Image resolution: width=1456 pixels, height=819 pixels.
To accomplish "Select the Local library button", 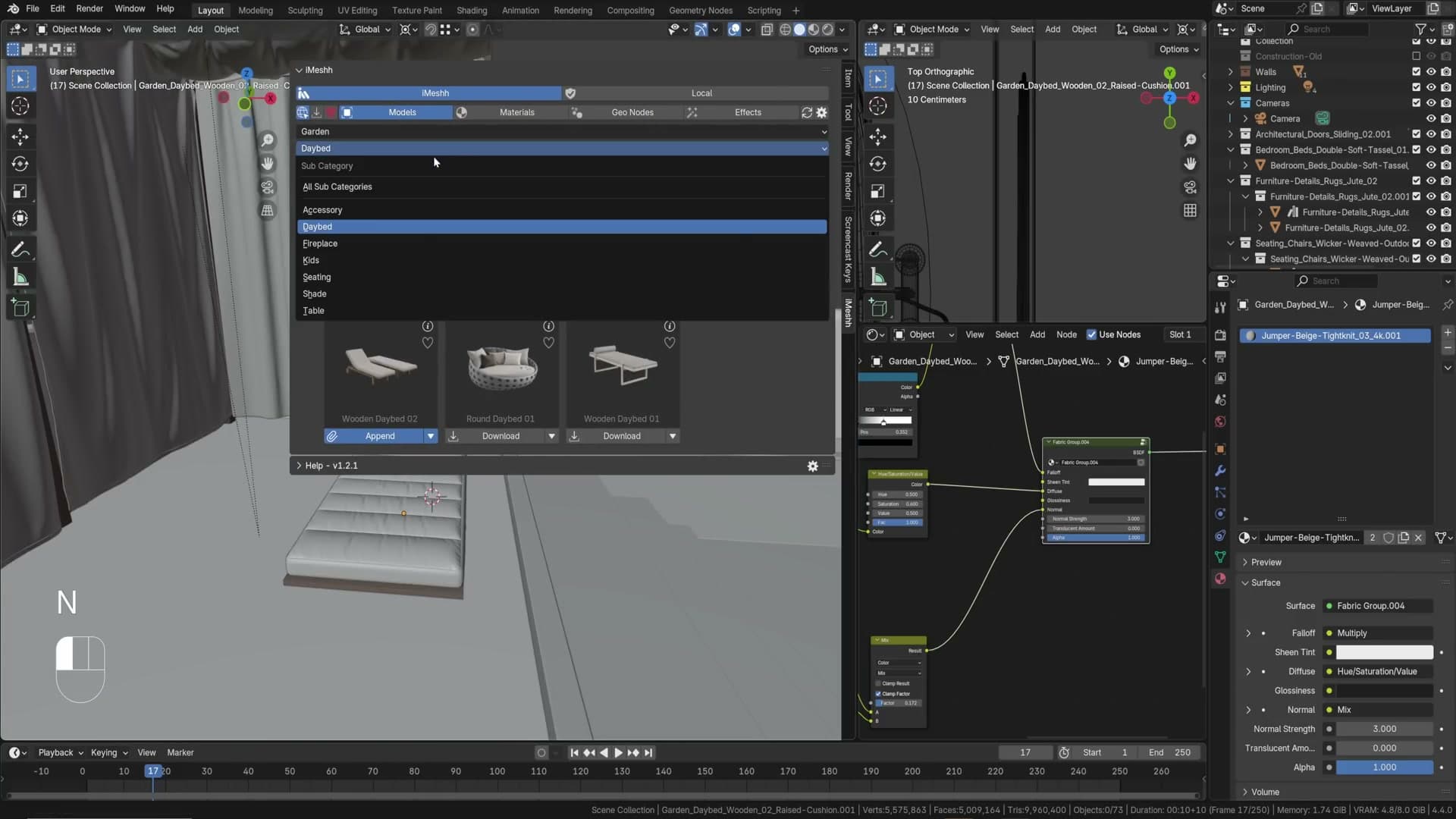I will tap(696, 93).
